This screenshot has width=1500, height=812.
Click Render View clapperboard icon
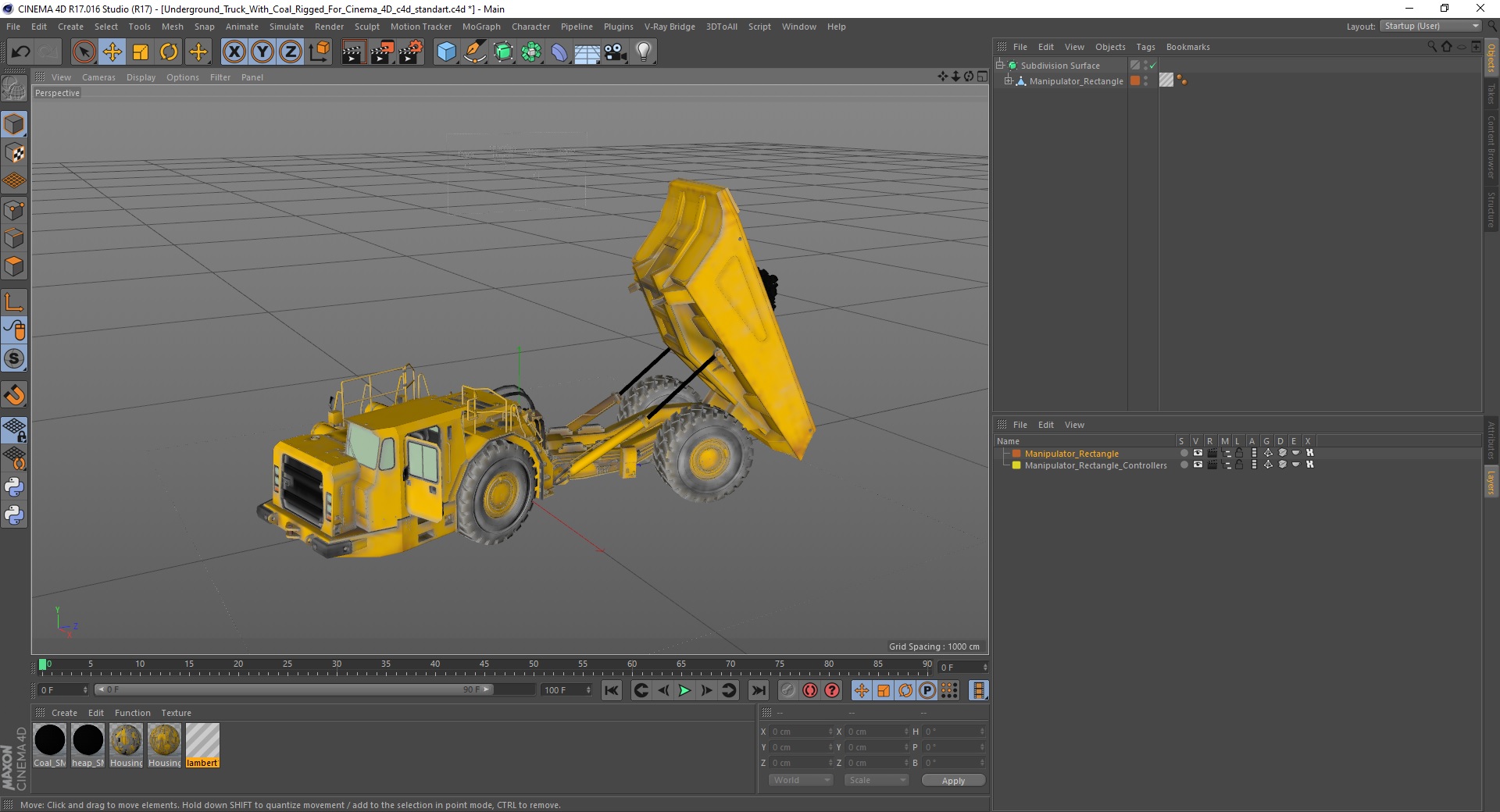[353, 52]
